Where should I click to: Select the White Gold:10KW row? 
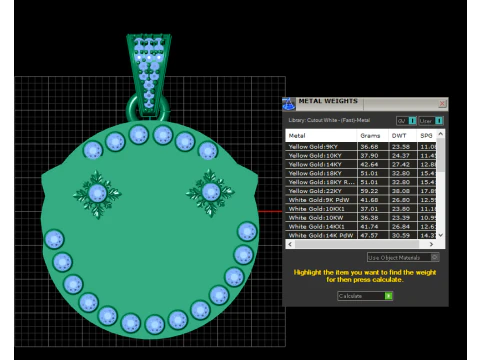361,218
